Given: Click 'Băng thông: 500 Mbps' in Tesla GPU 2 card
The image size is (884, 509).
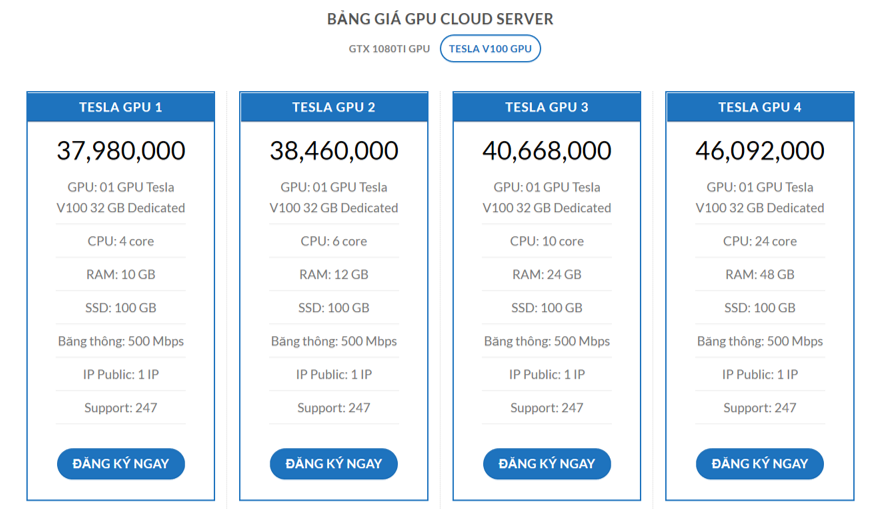Looking at the screenshot, I should [334, 341].
